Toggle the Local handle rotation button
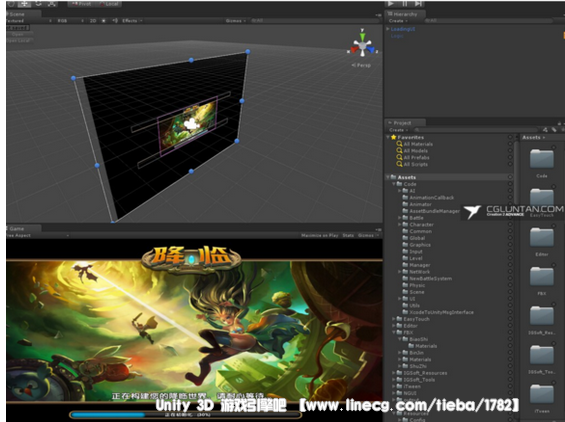This screenshot has width=565, height=422. (108, 4)
